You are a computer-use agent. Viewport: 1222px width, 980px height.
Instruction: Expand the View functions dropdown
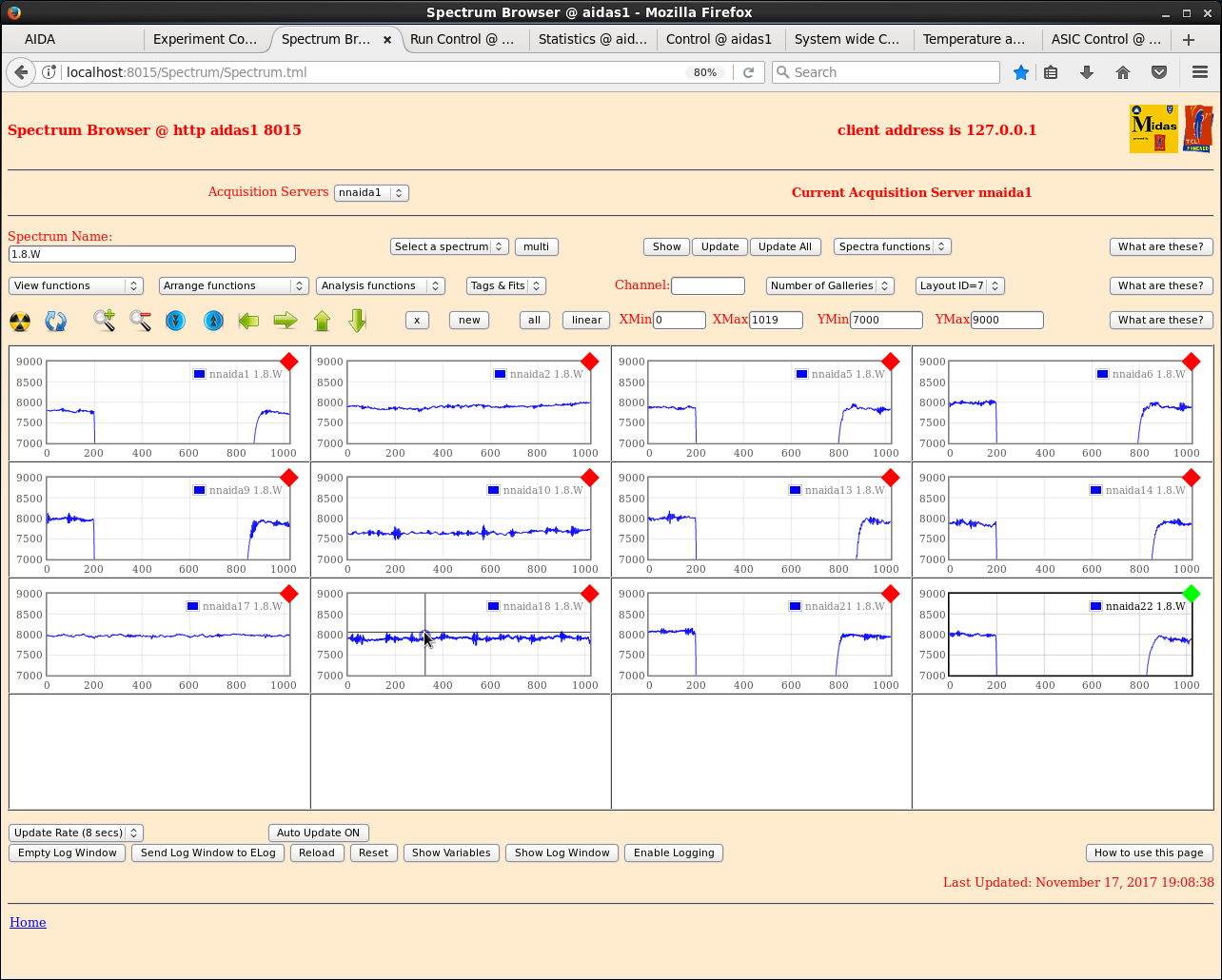coord(76,285)
